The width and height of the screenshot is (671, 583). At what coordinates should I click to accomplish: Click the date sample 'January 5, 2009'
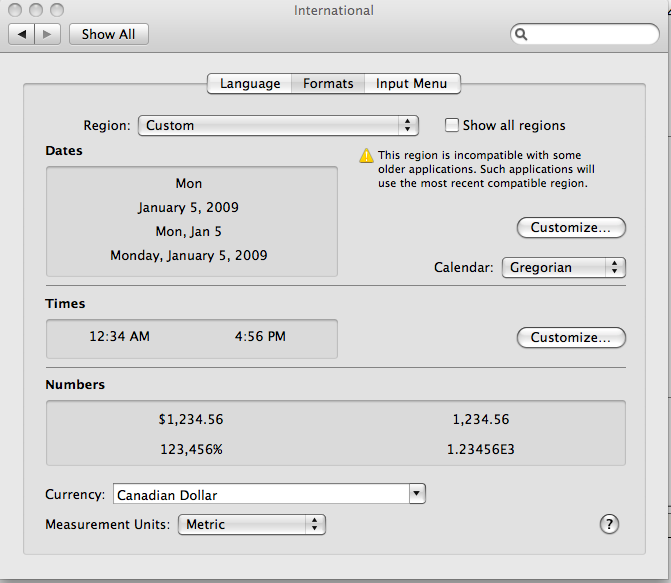click(188, 208)
